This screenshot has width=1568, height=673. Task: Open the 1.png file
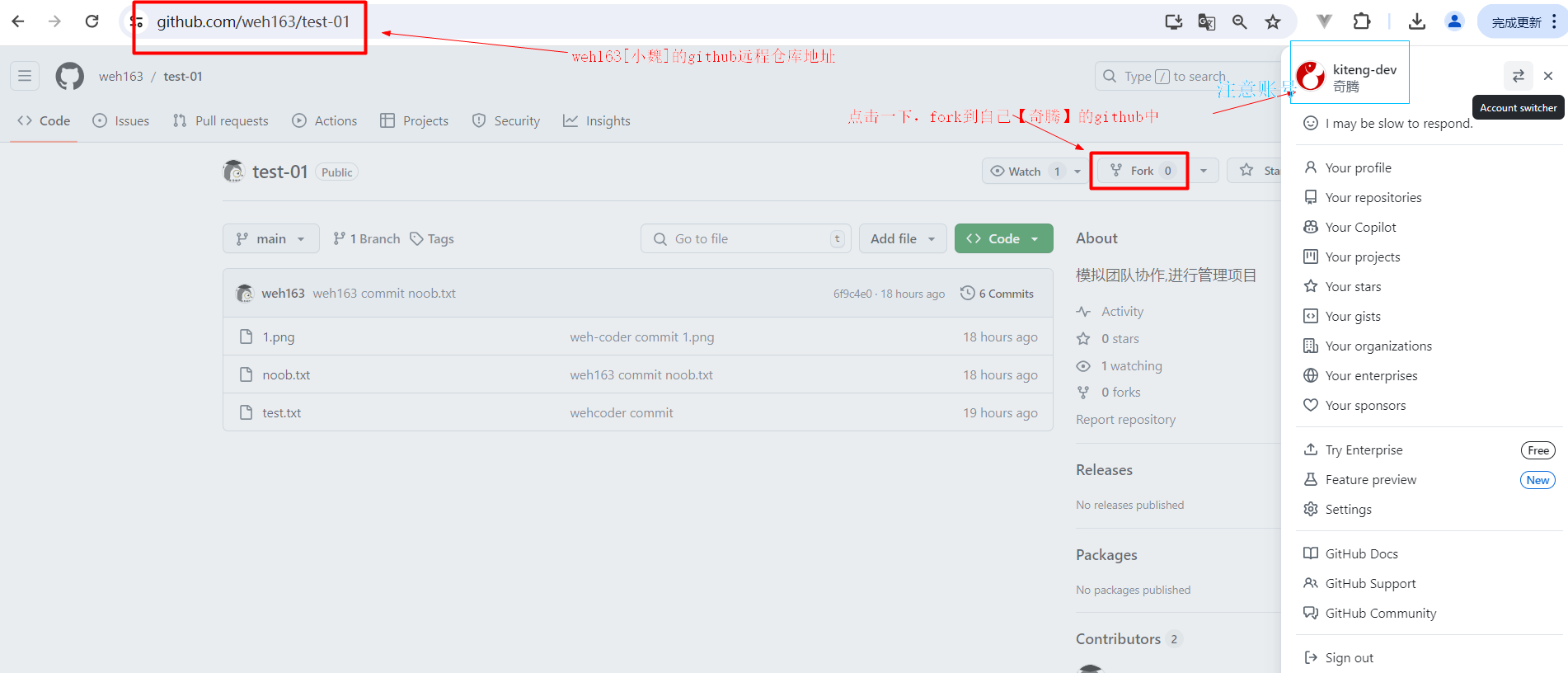(279, 336)
